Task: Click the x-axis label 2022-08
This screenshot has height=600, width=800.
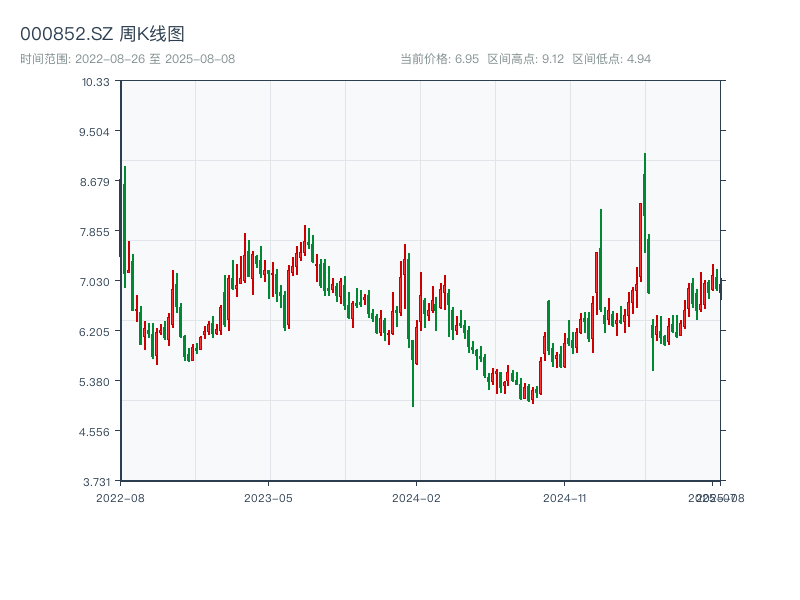Action: 120,498
